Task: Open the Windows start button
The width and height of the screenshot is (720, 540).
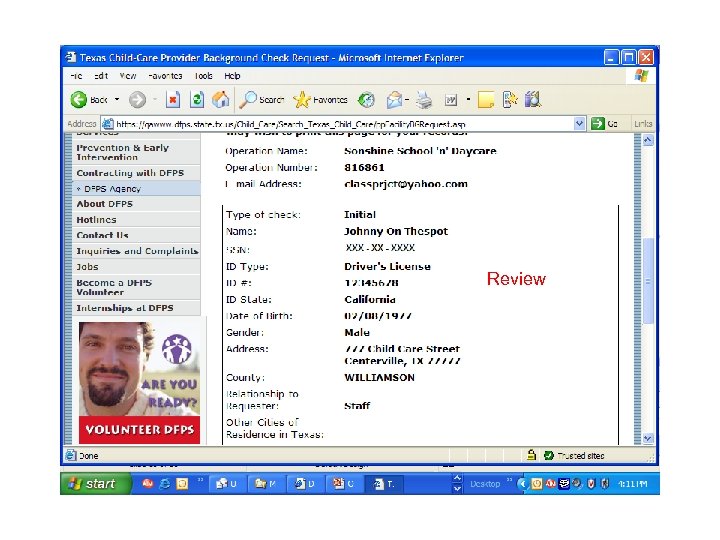Action: point(96,484)
